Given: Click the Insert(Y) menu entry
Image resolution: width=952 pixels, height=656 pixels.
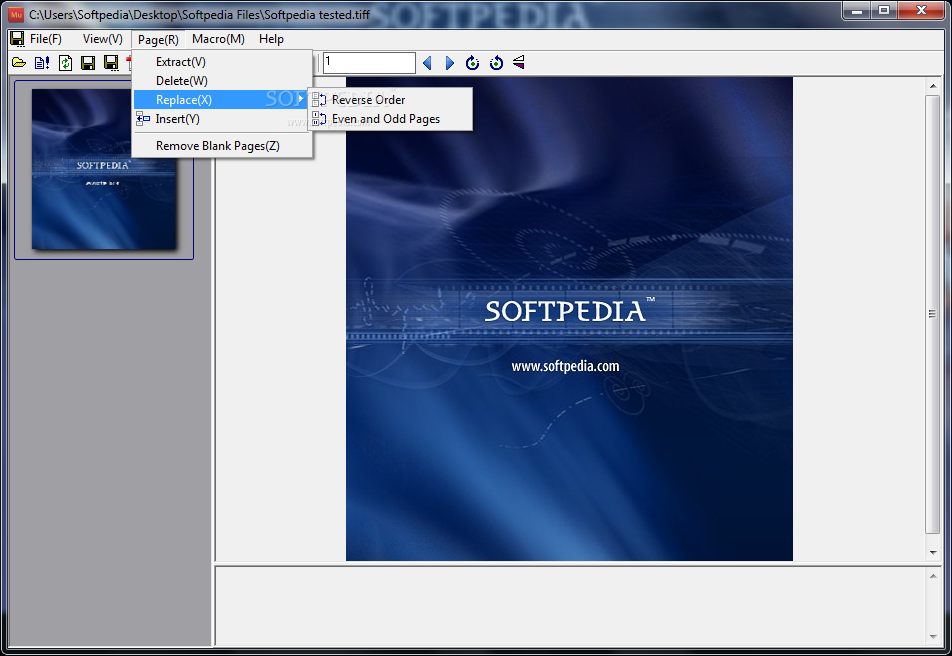Looking at the screenshot, I should pyautogui.click(x=222, y=119).
